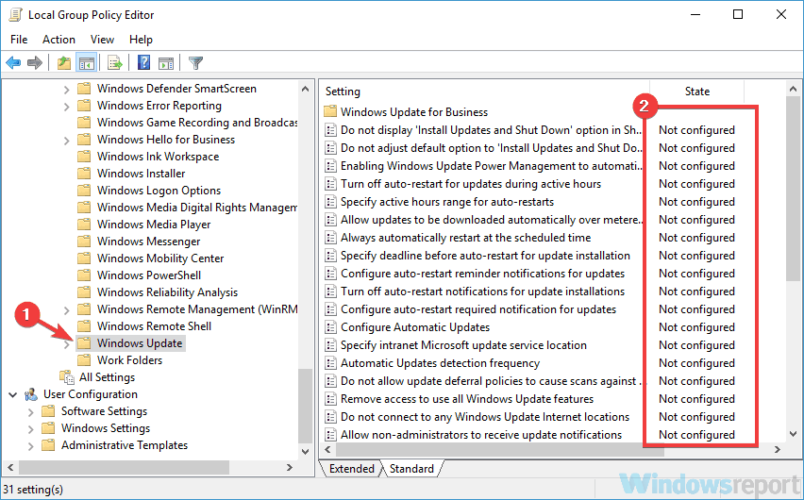The image size is (804, 500).
Task: Expand the Windows Hello for Business node
Action: click(x=66, y=141)
